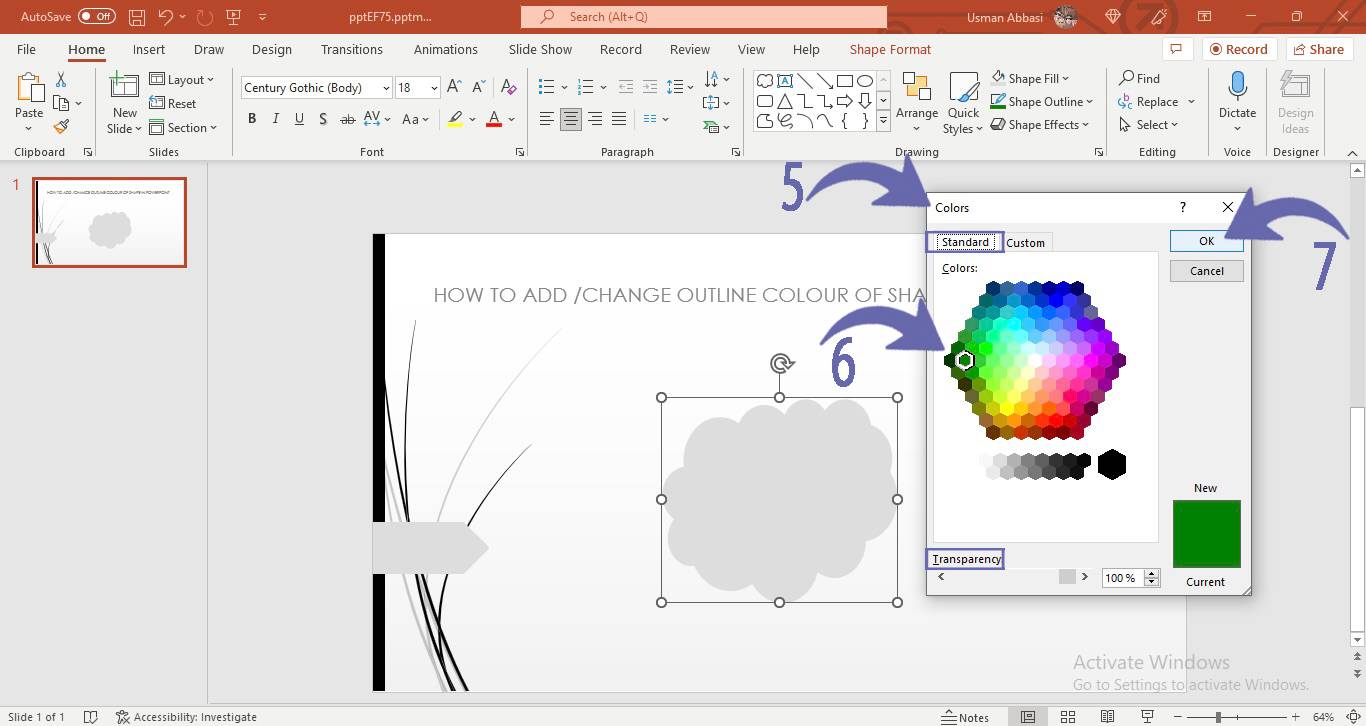Open the Shape Format tab
This screenshot has height=726, width=1366.
click(890, 49)
